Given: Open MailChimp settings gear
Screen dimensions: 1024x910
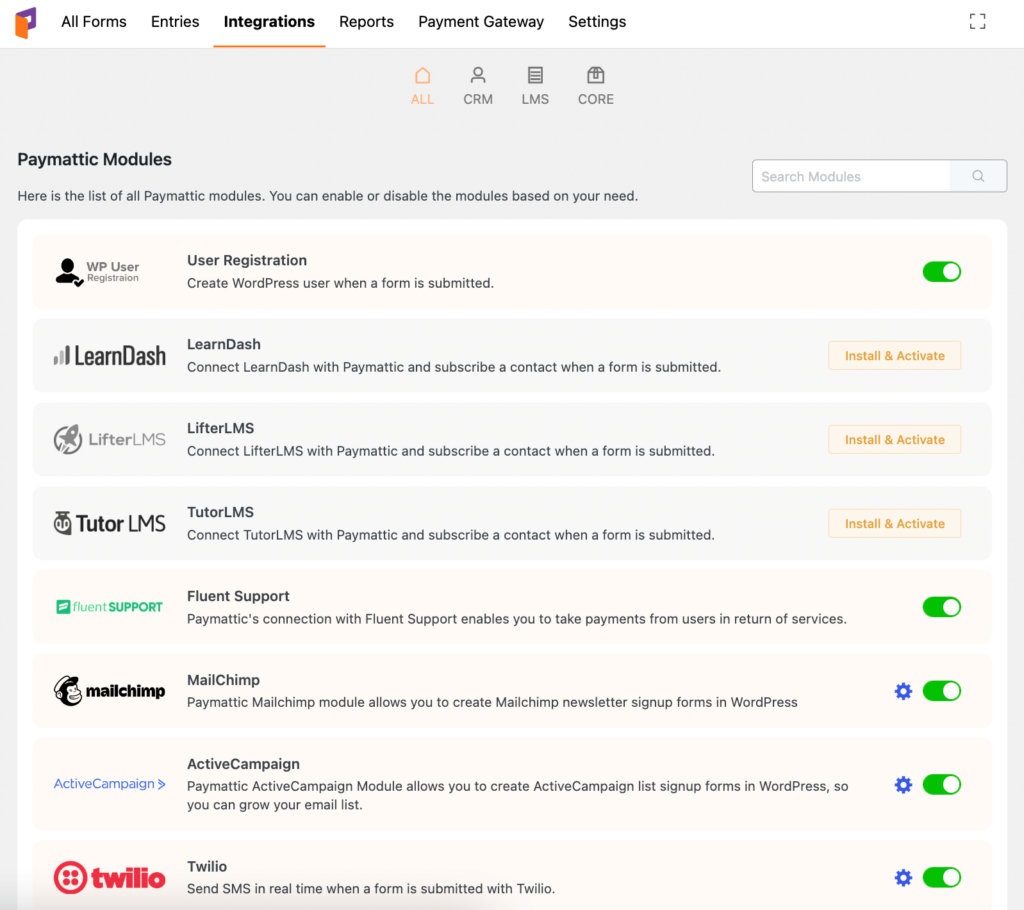Looking at the screenshot, I should pos(903,691).
